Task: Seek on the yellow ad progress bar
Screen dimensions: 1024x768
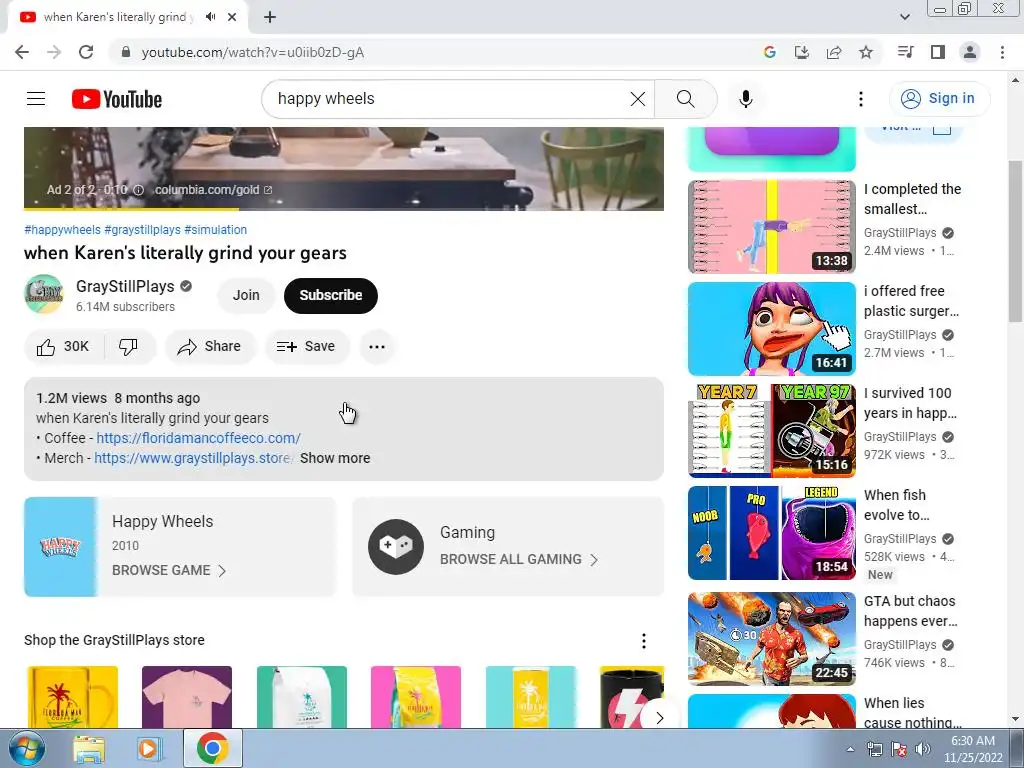Action: pos(344,209)
